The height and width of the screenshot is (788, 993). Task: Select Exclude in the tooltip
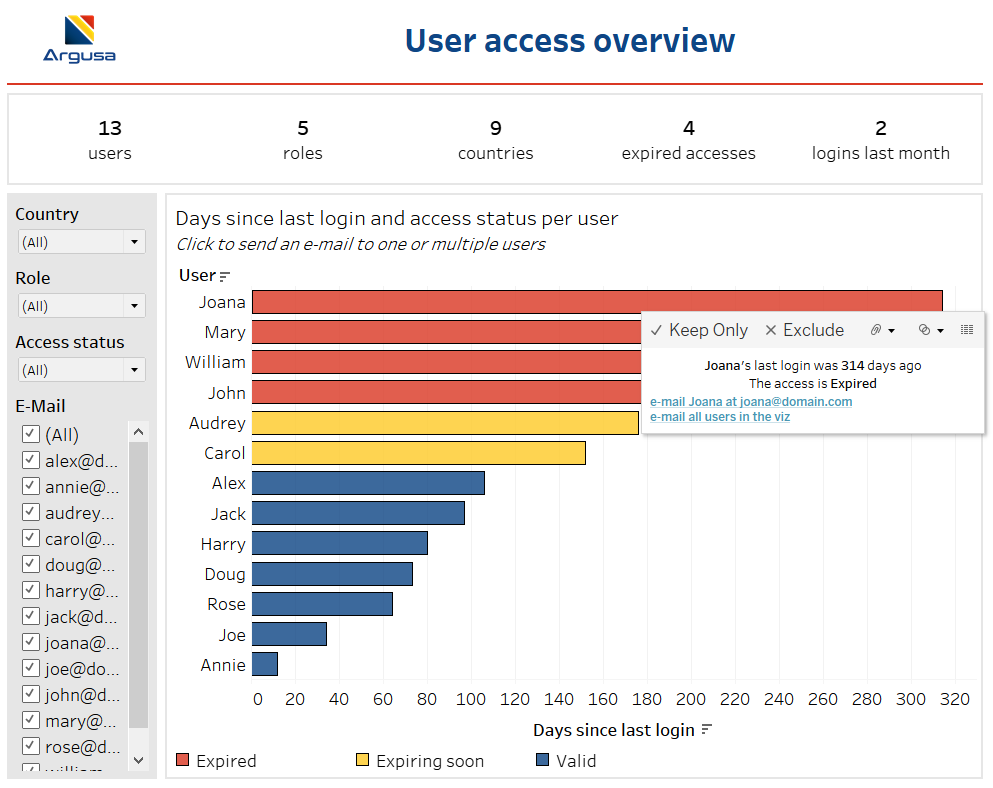tap(804, 330)
